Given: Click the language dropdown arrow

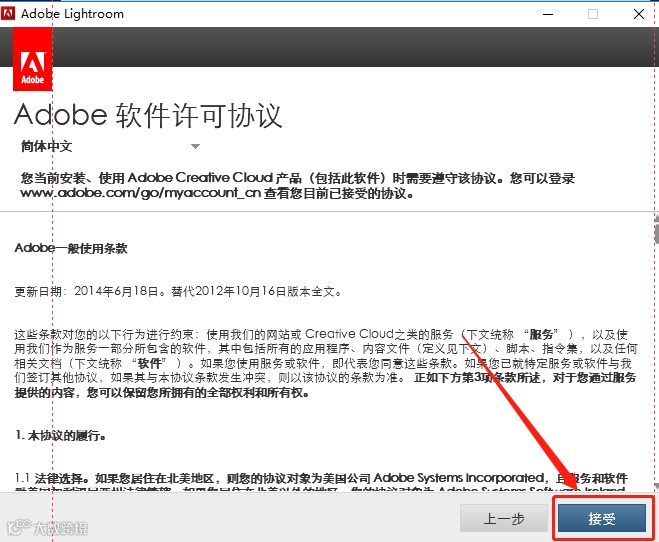Looking at the screenshot, I should pyautogui.click(x=195, y=146).
